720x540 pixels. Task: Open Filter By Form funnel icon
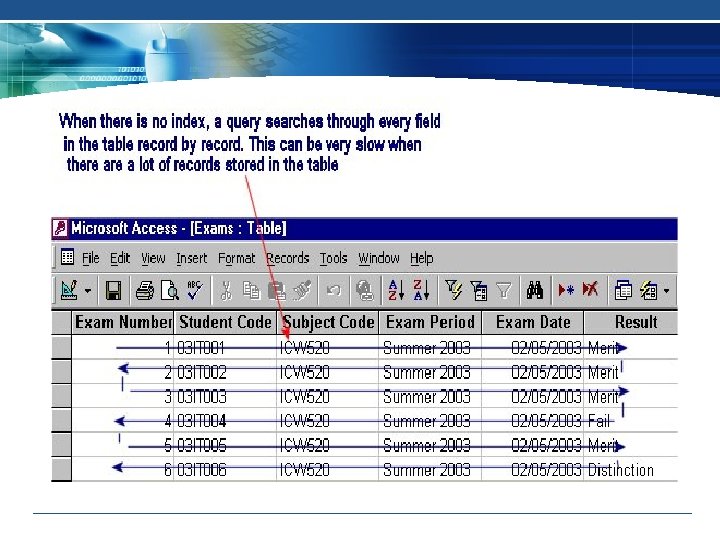[478, 291]
